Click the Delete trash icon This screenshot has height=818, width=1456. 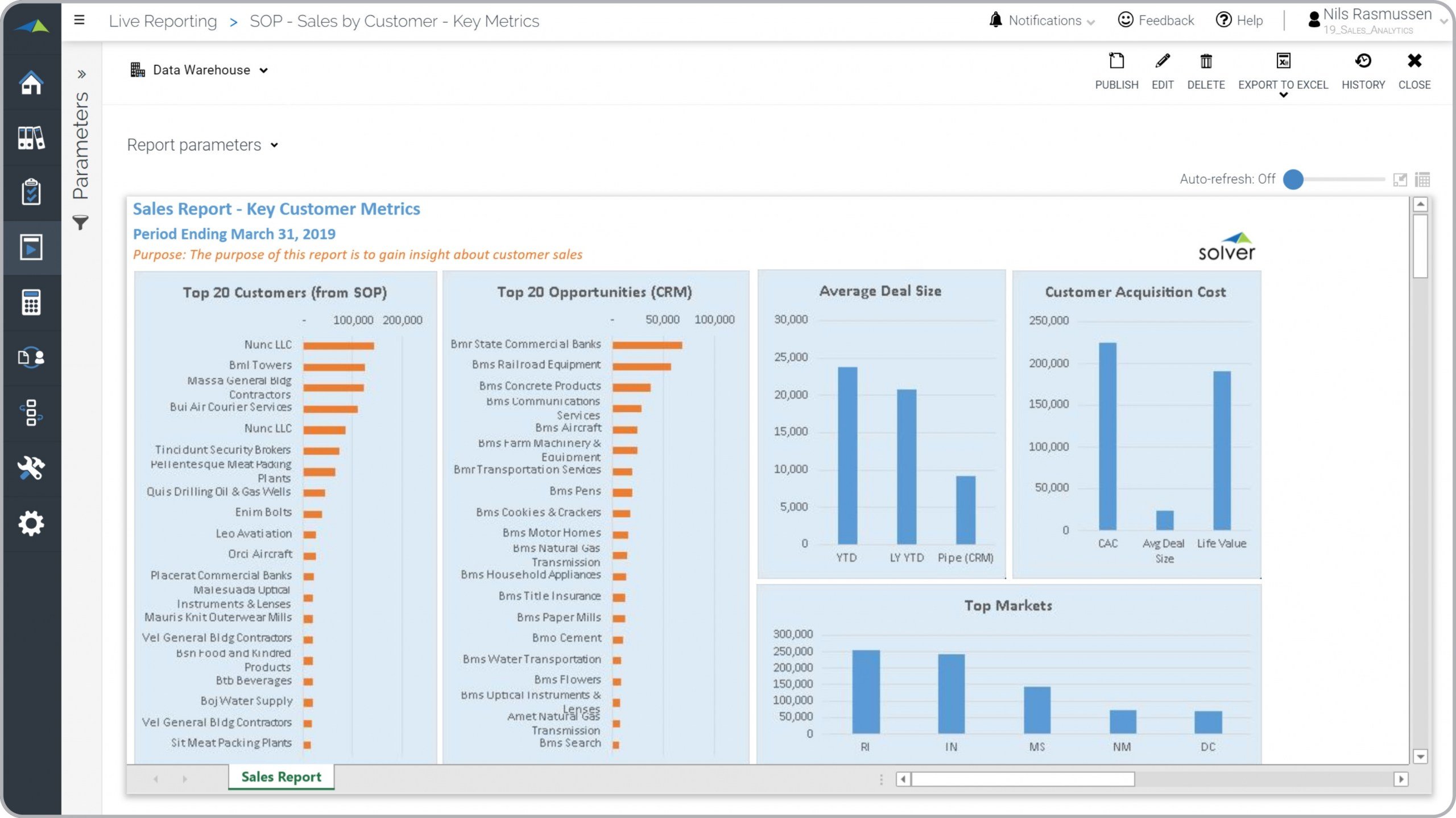click(1206, 61)
